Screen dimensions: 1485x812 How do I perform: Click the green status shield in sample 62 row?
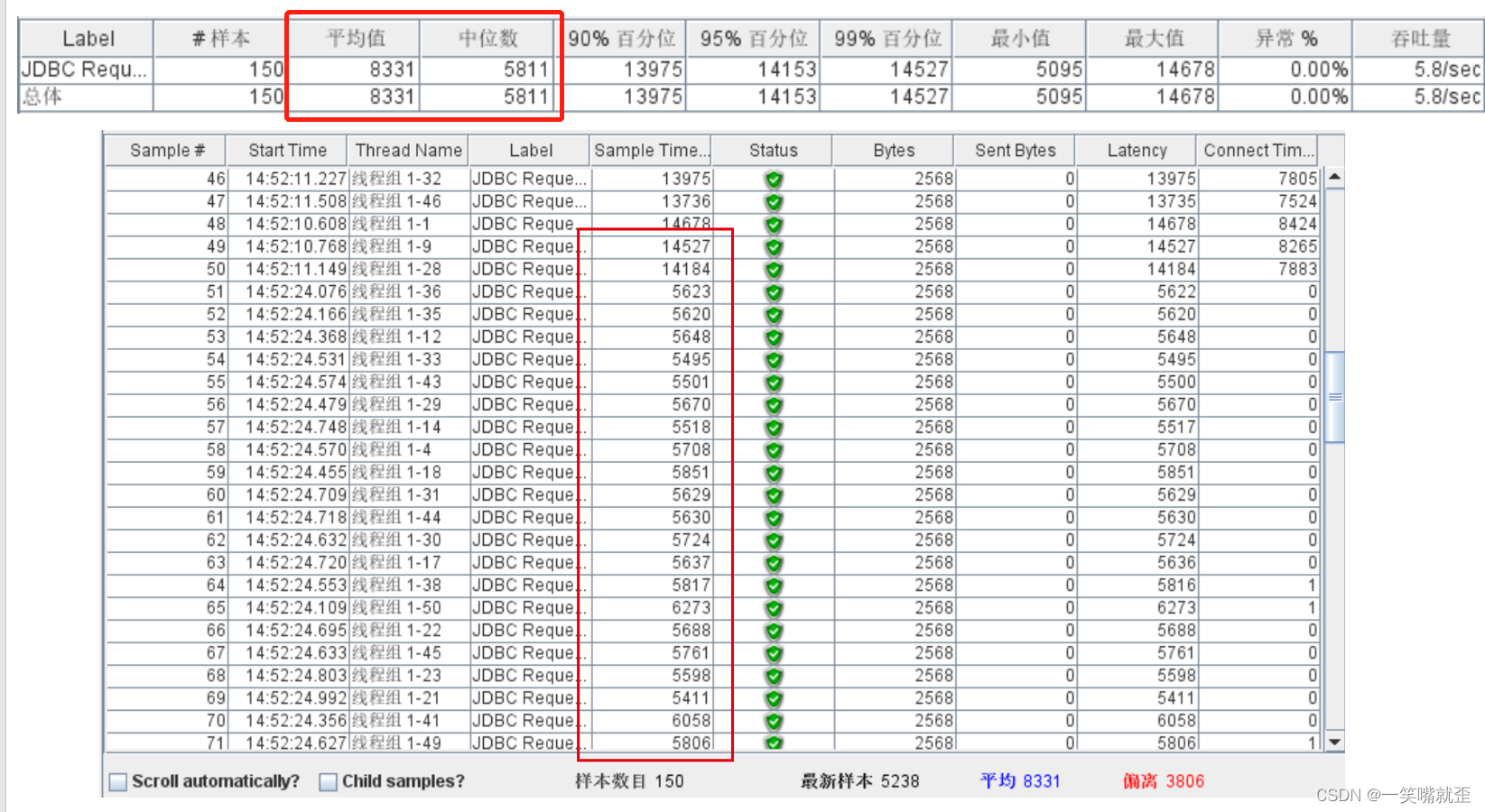774,540
